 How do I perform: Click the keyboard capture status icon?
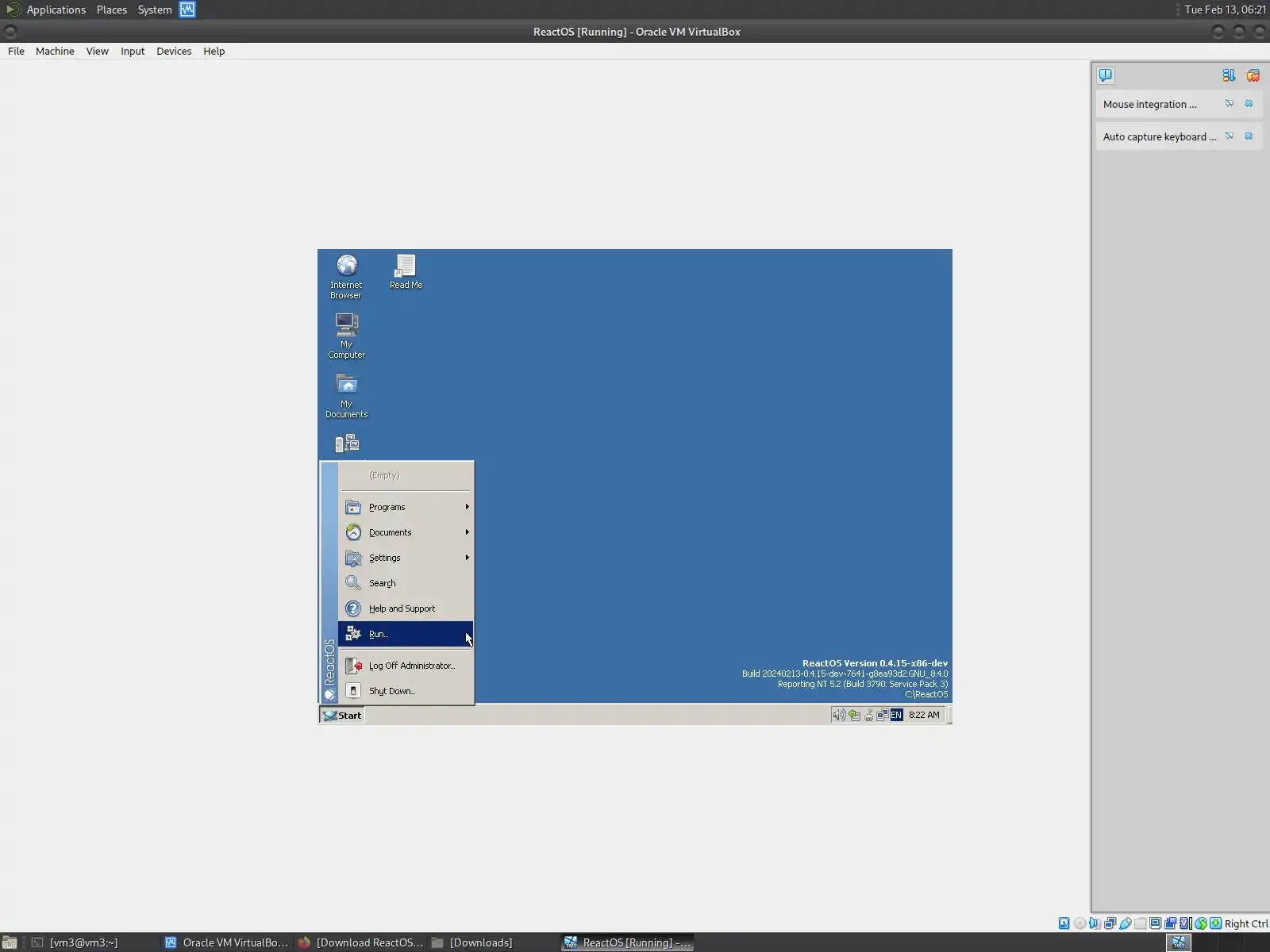click(x=1215, y=923)
